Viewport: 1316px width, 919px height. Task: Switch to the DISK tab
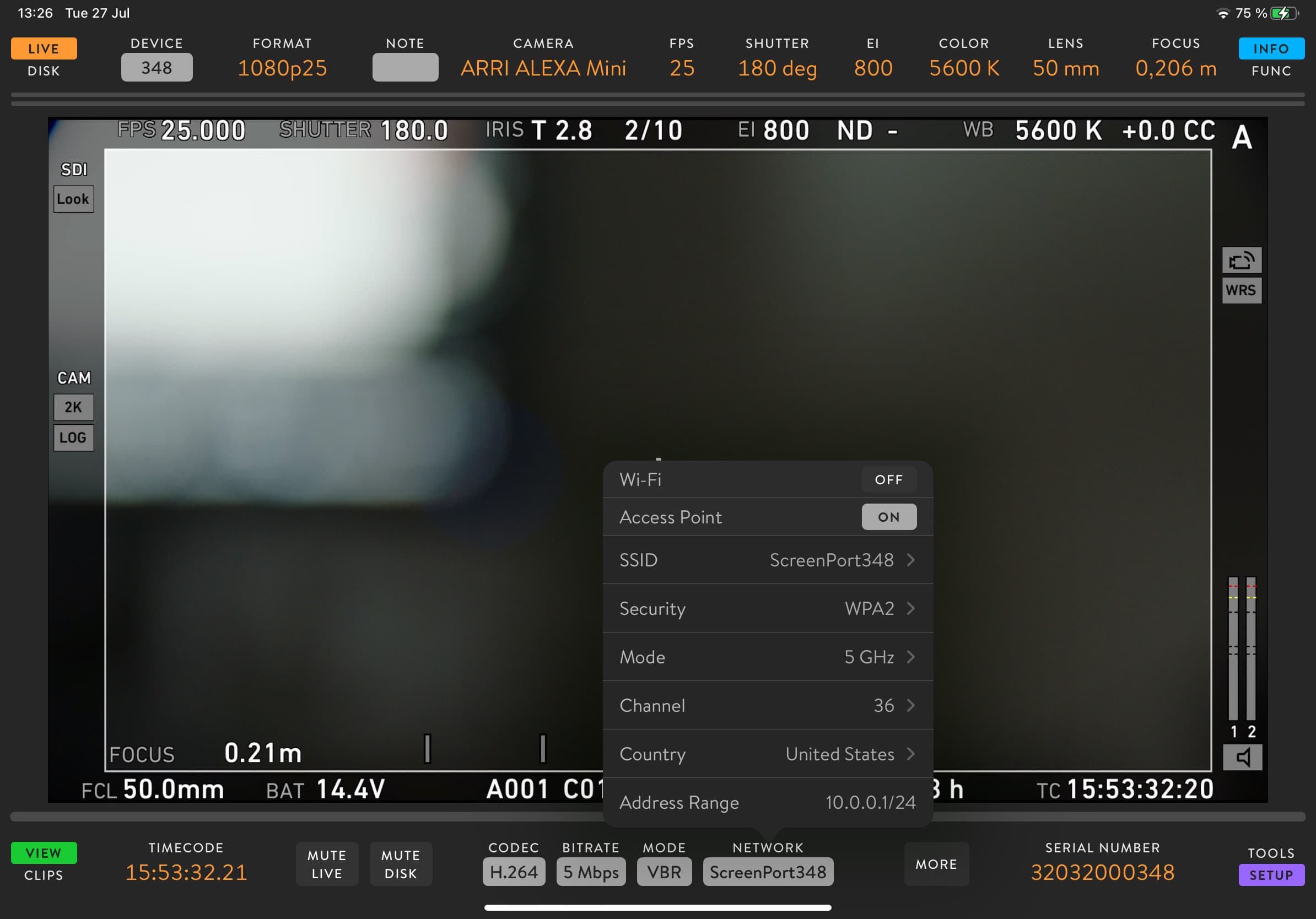44,71
